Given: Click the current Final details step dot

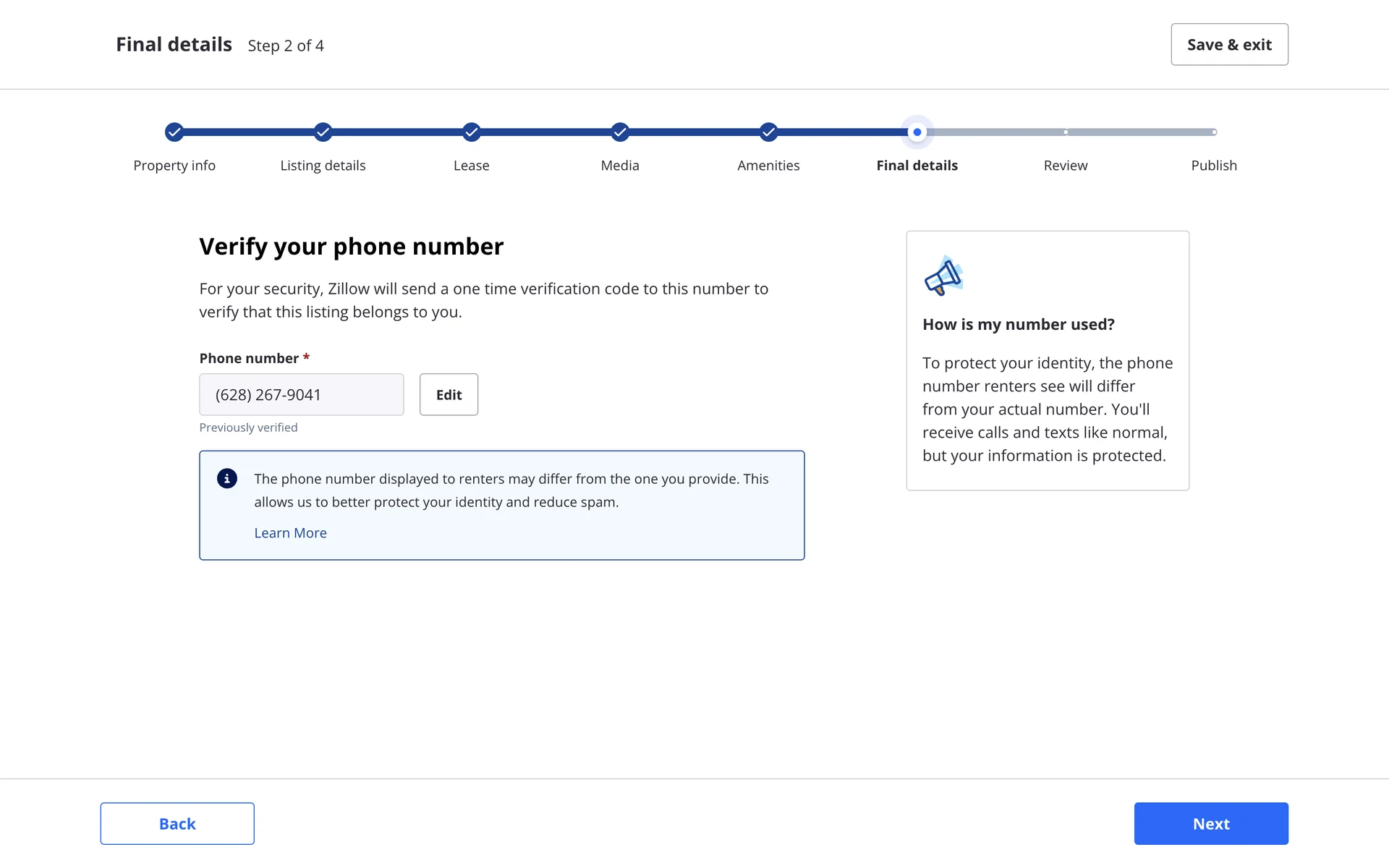Looking at the screenshot, I should (917, 132).
